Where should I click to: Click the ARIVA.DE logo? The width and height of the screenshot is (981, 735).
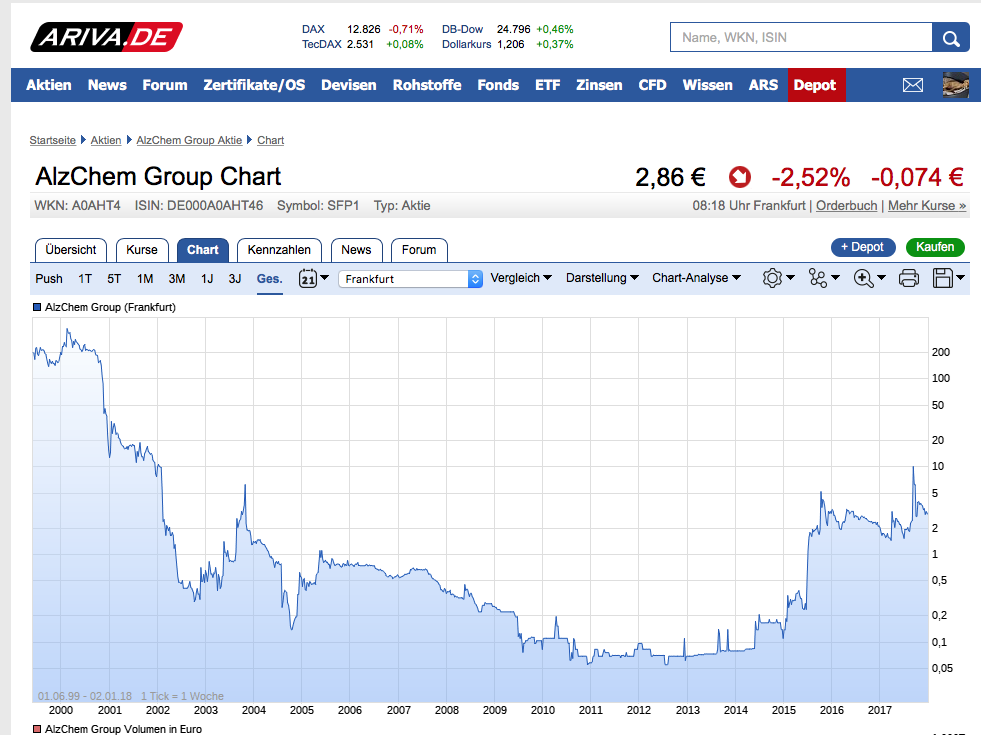(106, 38)
